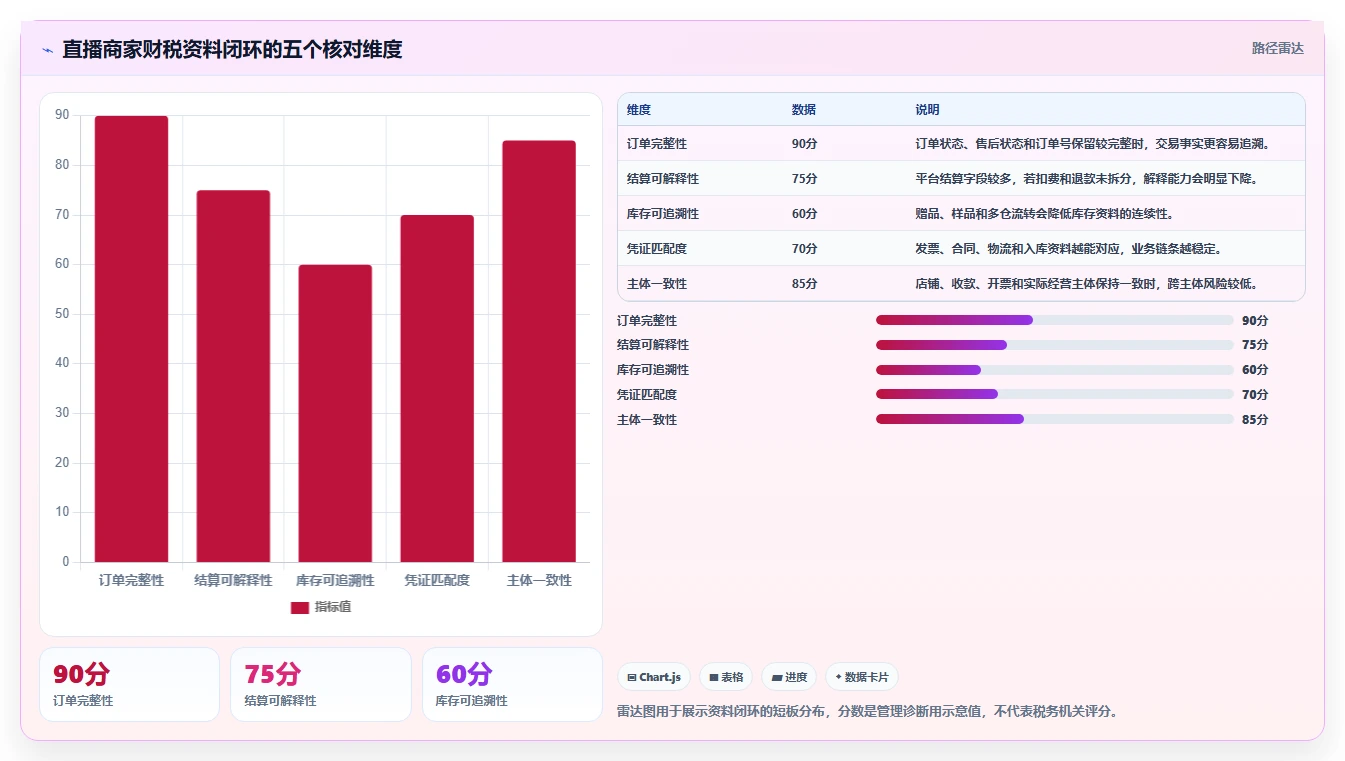Click the 库存可追溯性 x-axis label
Screen dimensions: 1345x761
335,580
